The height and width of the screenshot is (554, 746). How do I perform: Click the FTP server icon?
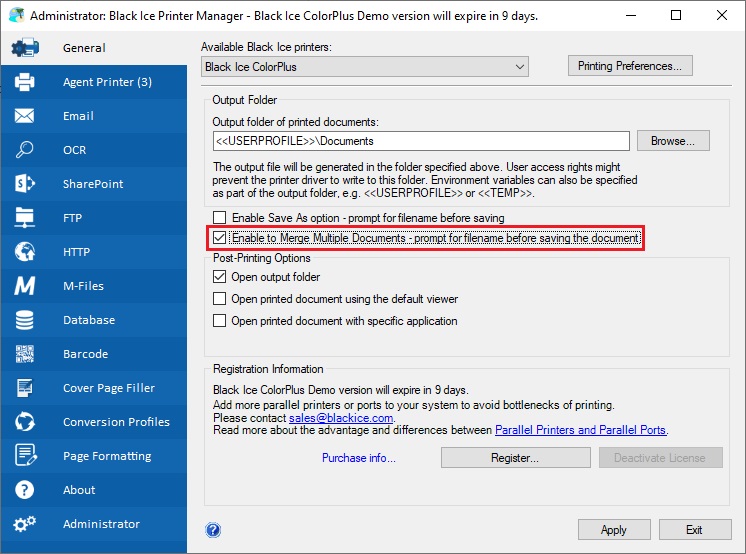24,218
